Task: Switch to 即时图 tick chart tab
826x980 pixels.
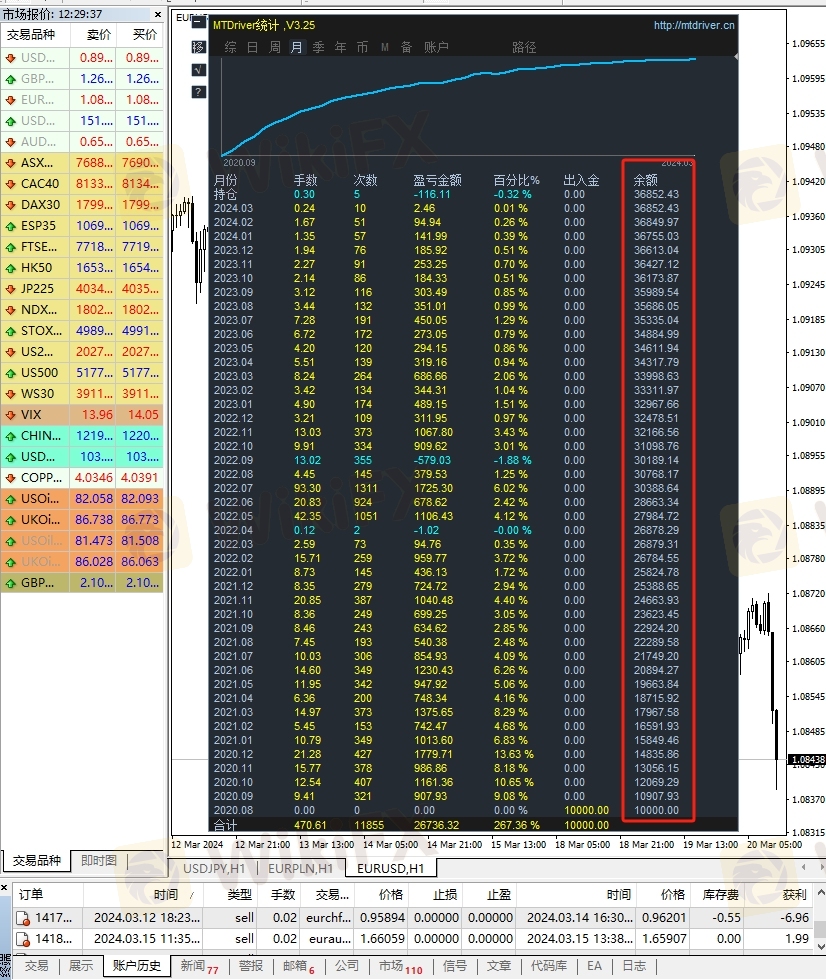Action: click(99, 861)
